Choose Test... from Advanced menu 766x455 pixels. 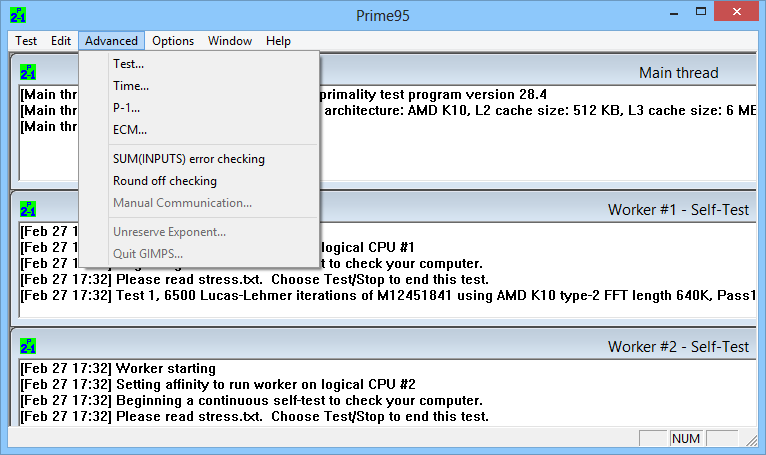(x=199, y=64)
